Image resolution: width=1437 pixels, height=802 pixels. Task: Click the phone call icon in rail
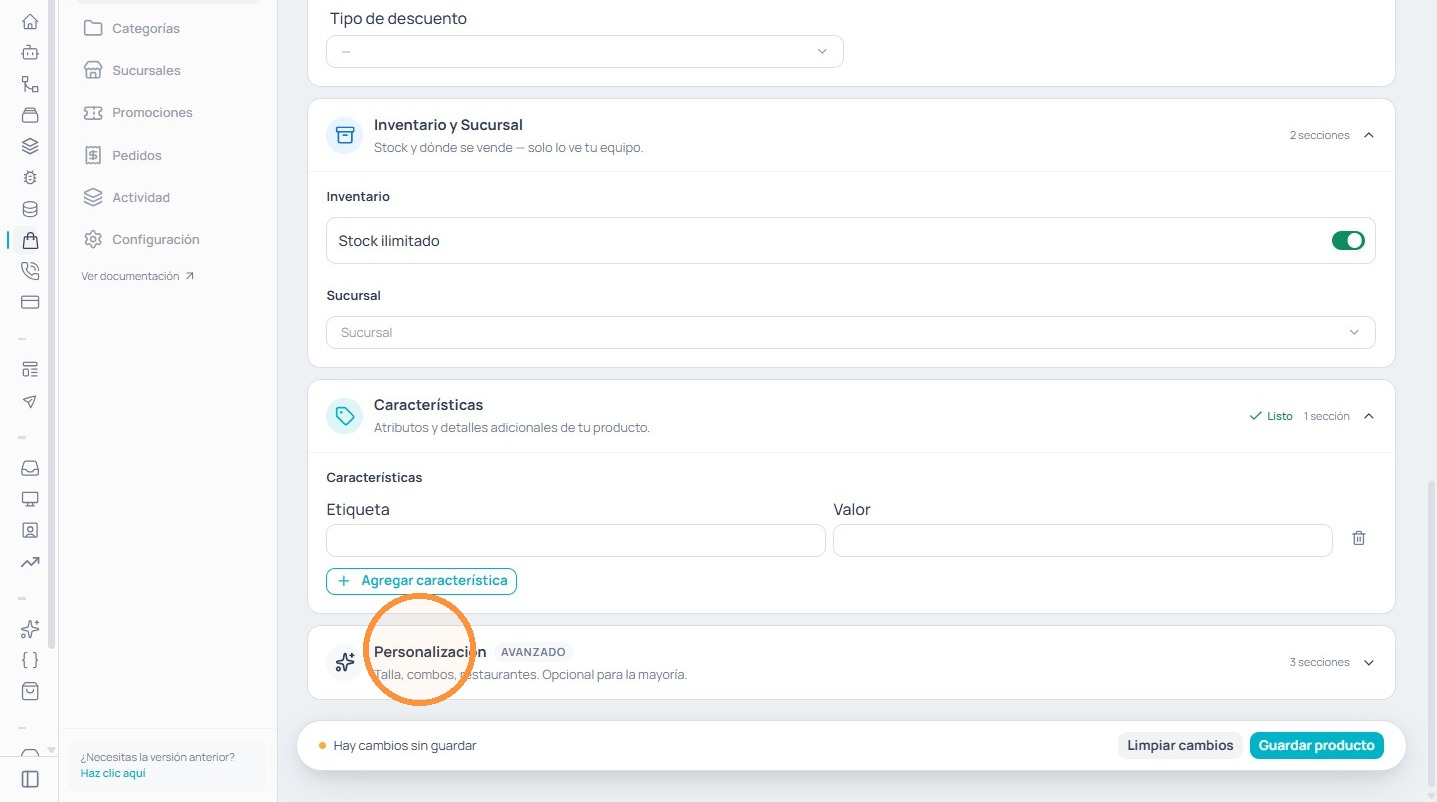click(x=30, y=270)
